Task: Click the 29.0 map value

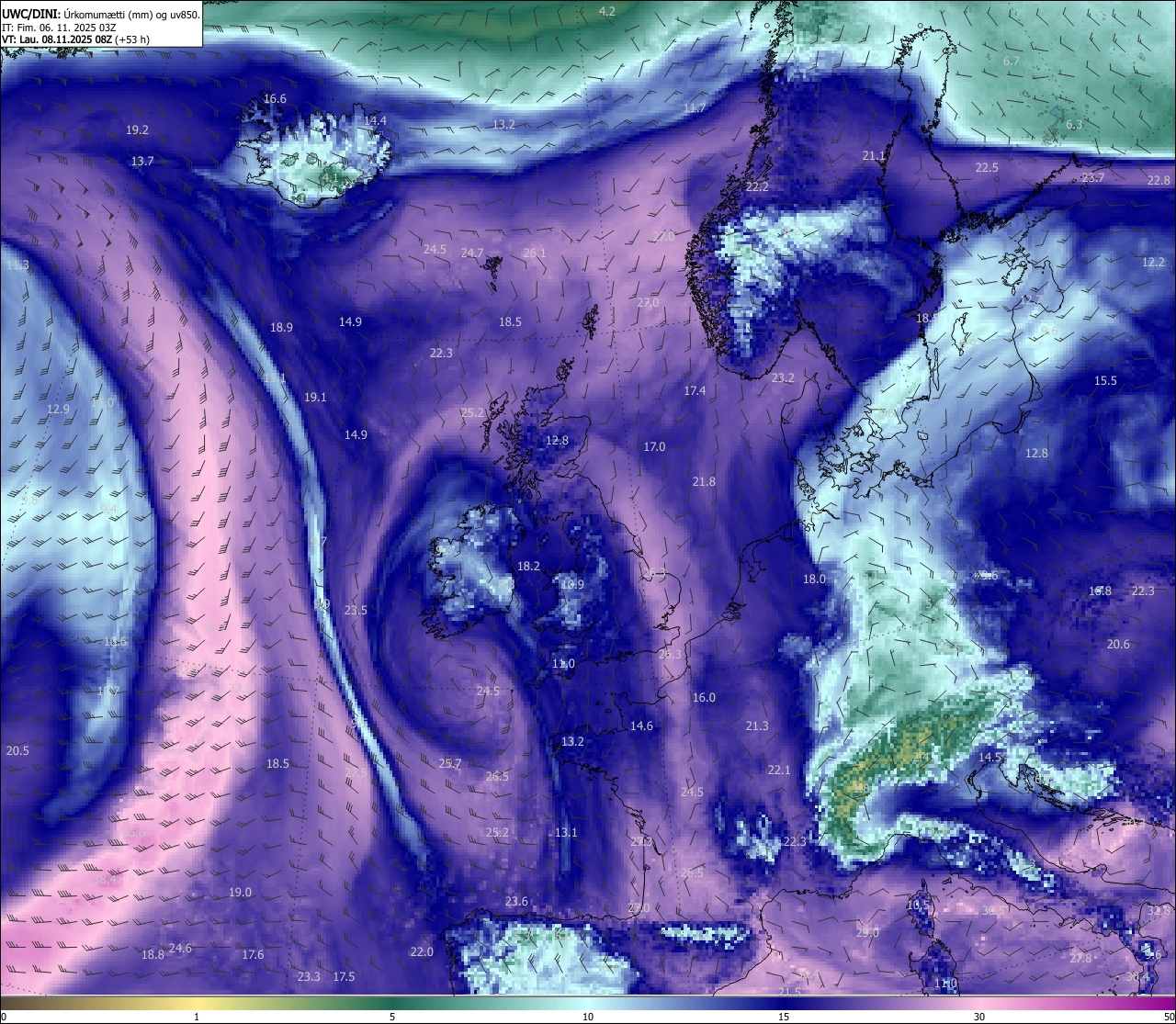Action: tap(867, 932)
